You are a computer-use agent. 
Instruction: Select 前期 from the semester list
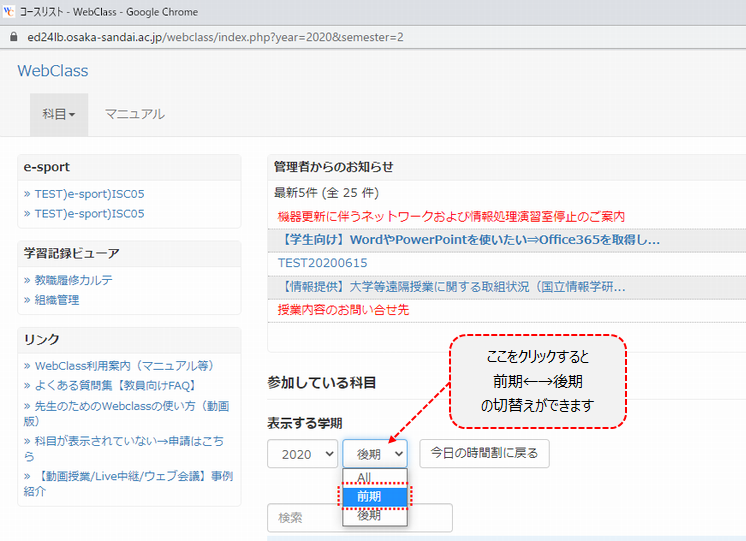[369, 496]
